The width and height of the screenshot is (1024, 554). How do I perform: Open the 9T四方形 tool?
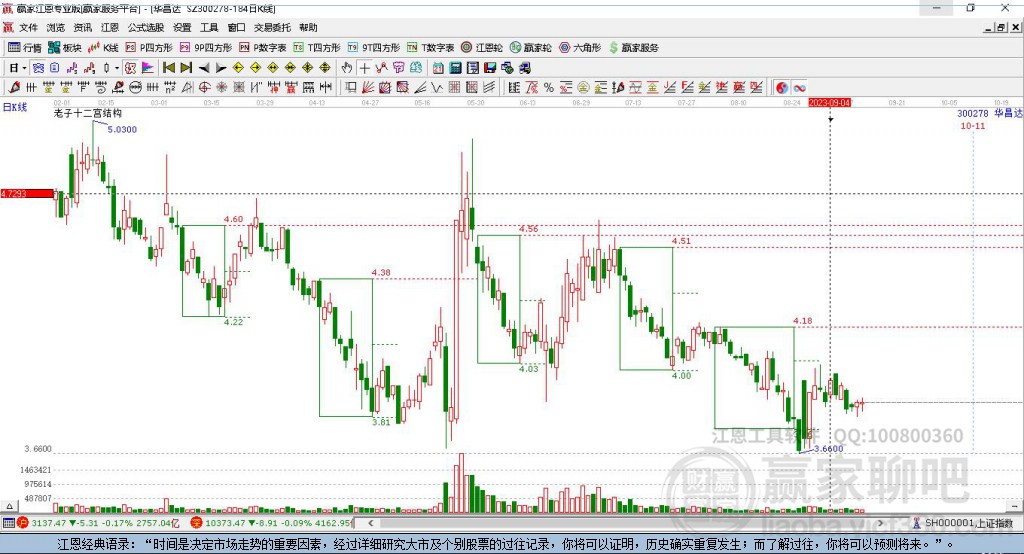point(374,48)
